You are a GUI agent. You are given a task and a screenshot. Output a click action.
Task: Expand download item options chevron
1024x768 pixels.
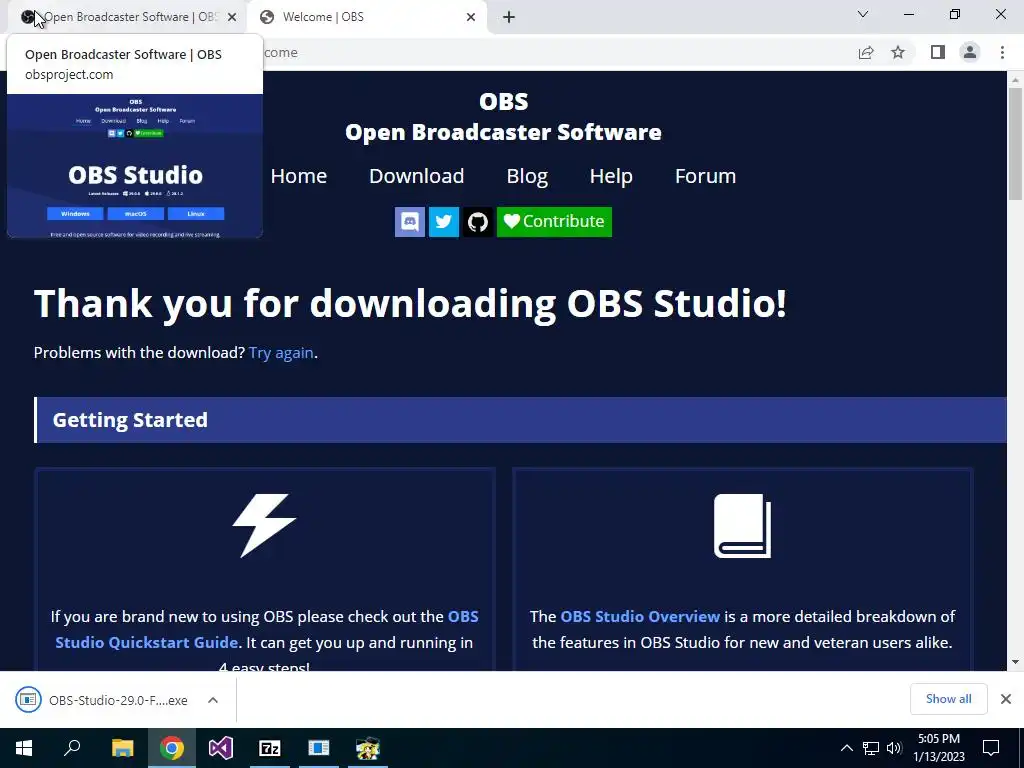[x=213, y=700]
